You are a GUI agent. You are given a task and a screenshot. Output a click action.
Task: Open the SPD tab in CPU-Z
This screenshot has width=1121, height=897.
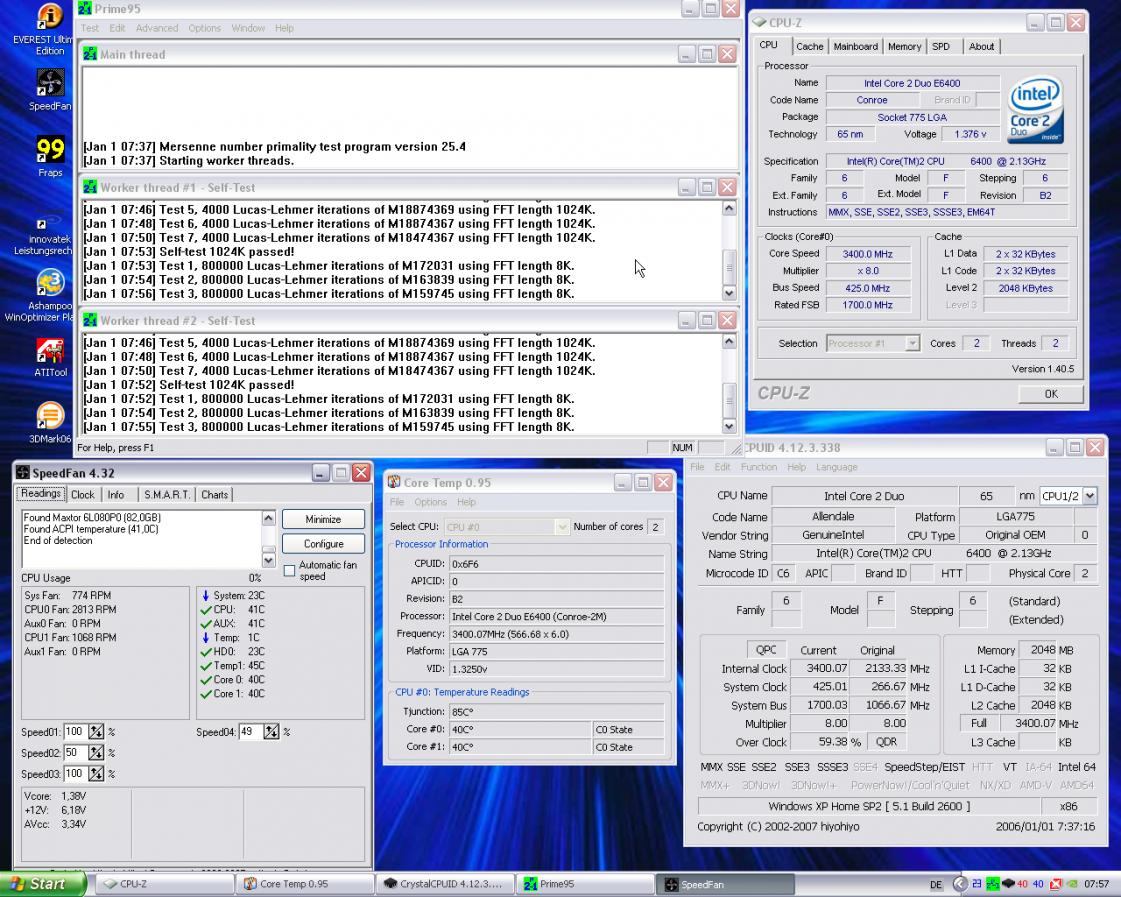click(x=941, y=46)
